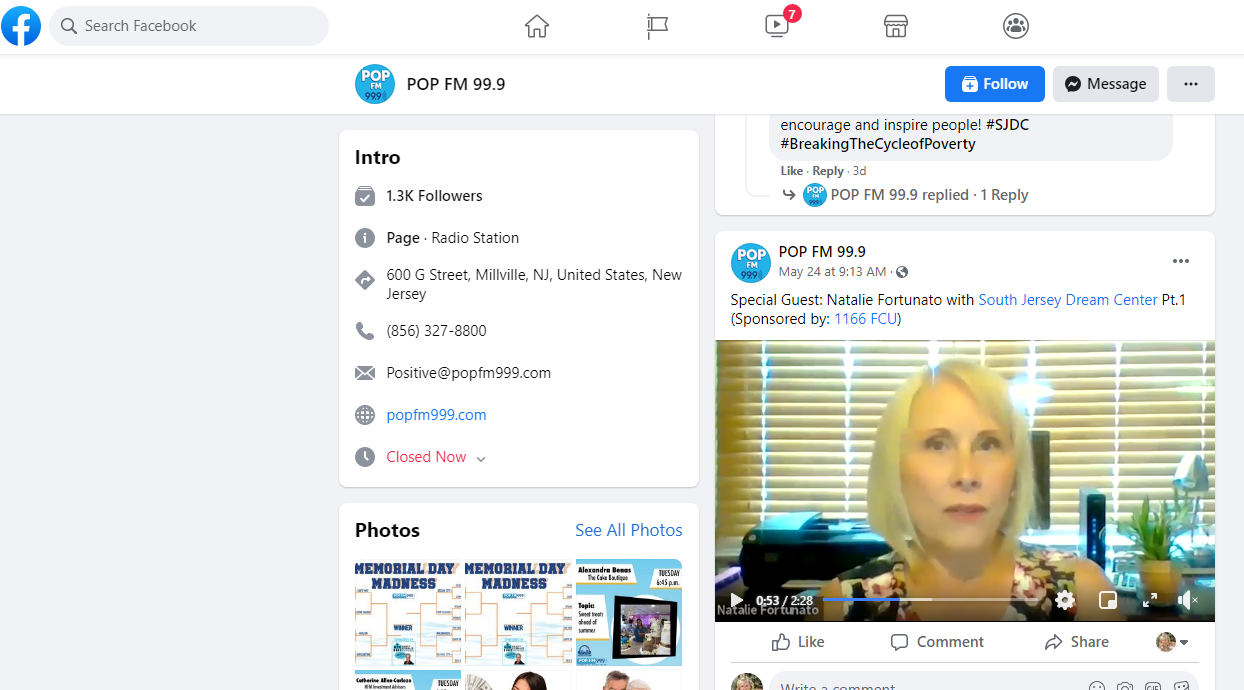This screenshot has height=690, width=1244.
Task: Click the post author's POP FM avatar
Action: point(751,262)
